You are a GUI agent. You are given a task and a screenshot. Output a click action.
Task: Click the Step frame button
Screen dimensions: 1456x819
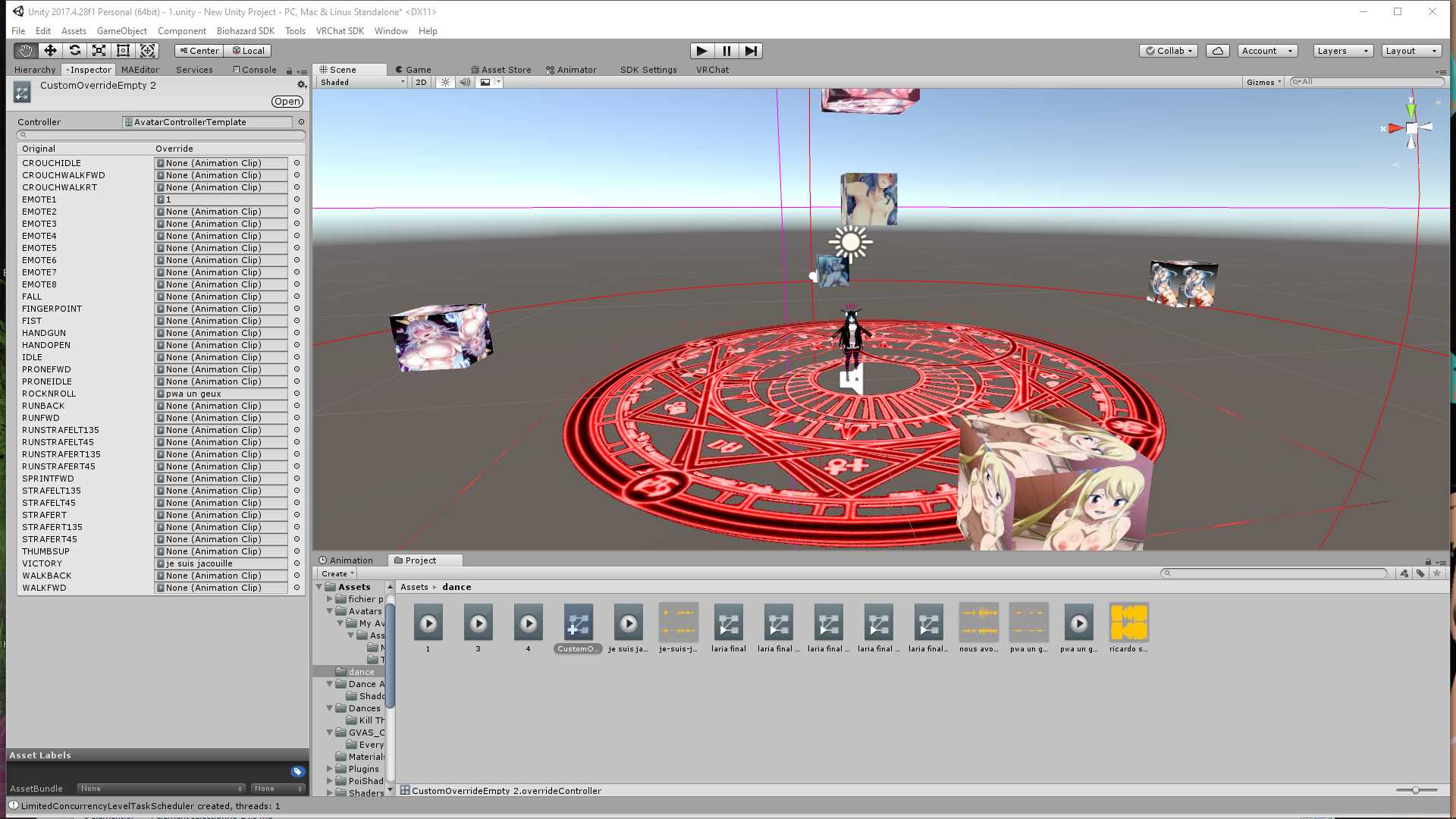coord(751,51)
